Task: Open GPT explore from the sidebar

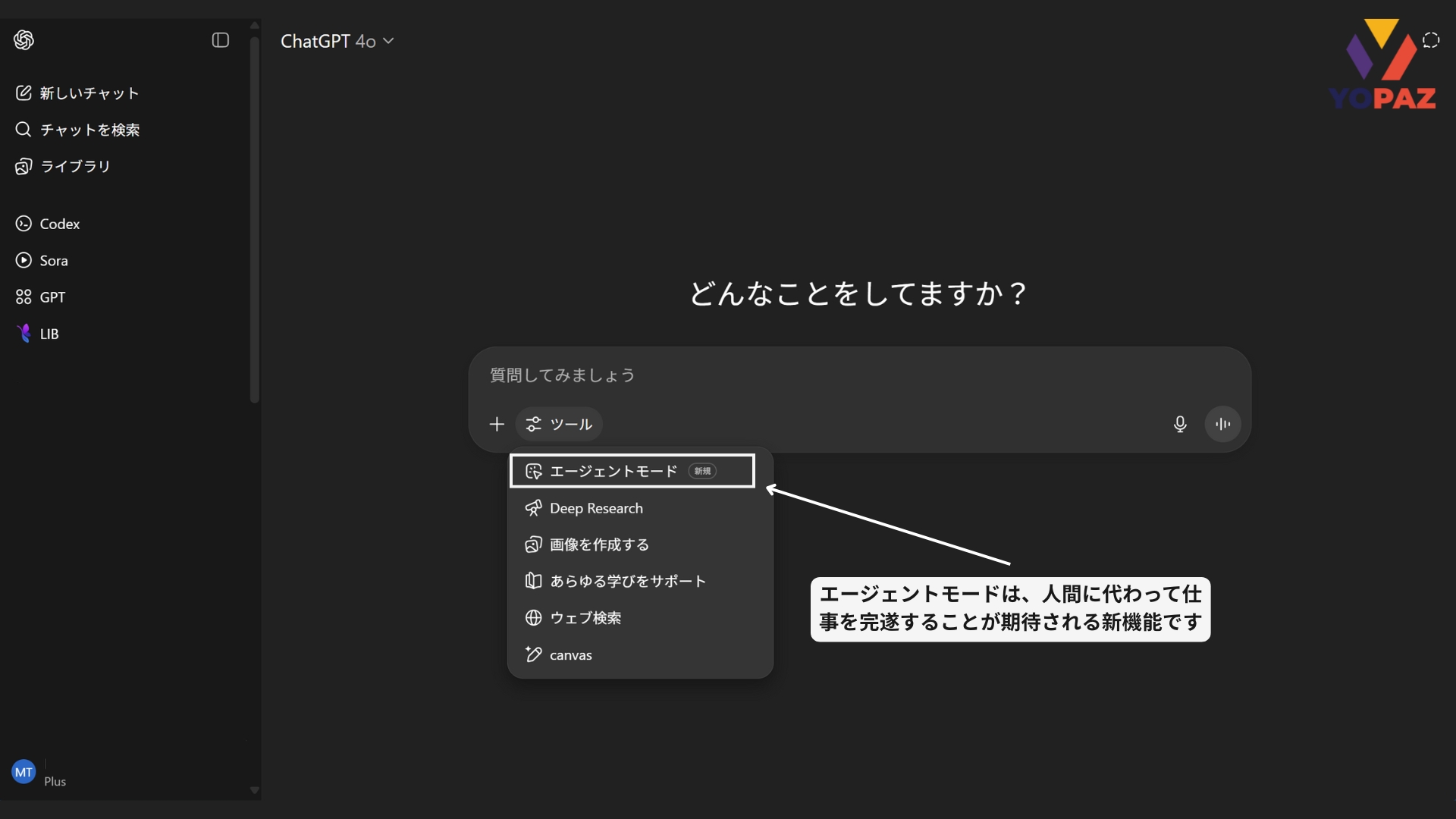Action: pos(40,297)
